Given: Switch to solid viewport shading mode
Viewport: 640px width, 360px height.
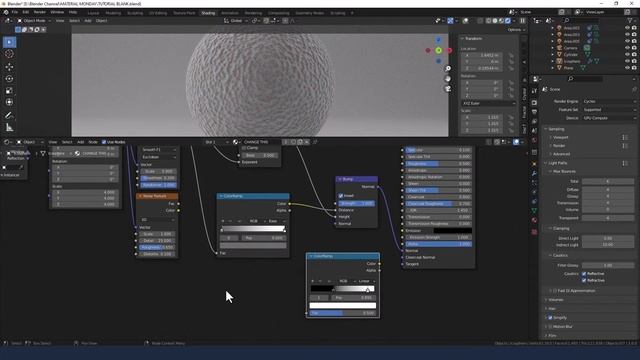Looking at the screenshot, I should [495, 20].
